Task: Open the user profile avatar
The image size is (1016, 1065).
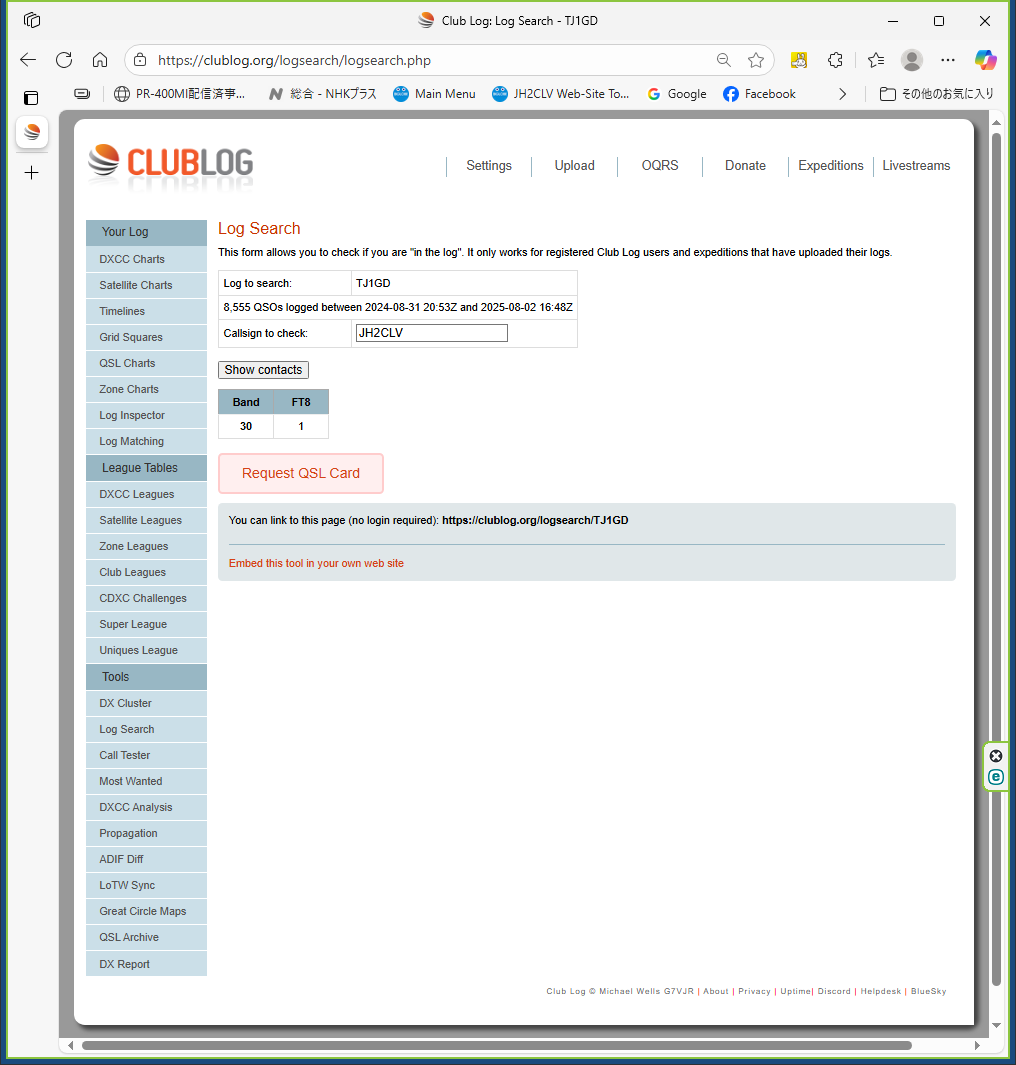Action: (x=911, y=60)
